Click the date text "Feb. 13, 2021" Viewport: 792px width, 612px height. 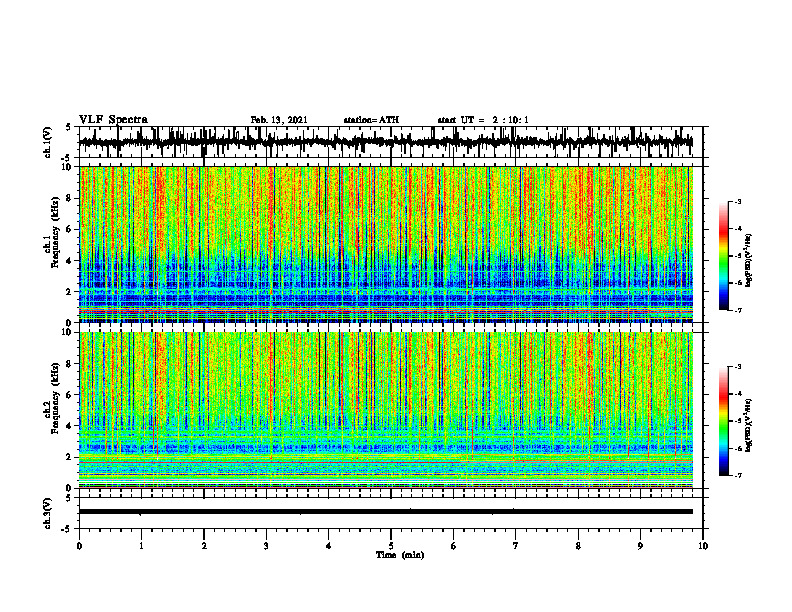(x=279, y=120)
